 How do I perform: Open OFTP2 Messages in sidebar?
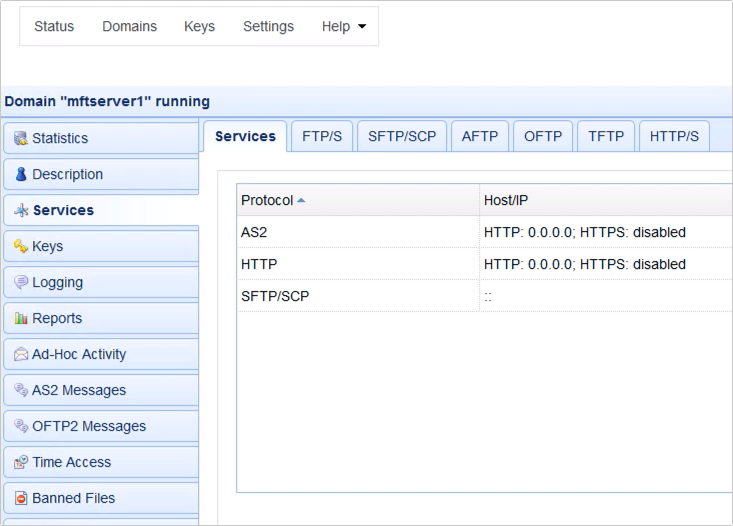click(88, 426)
